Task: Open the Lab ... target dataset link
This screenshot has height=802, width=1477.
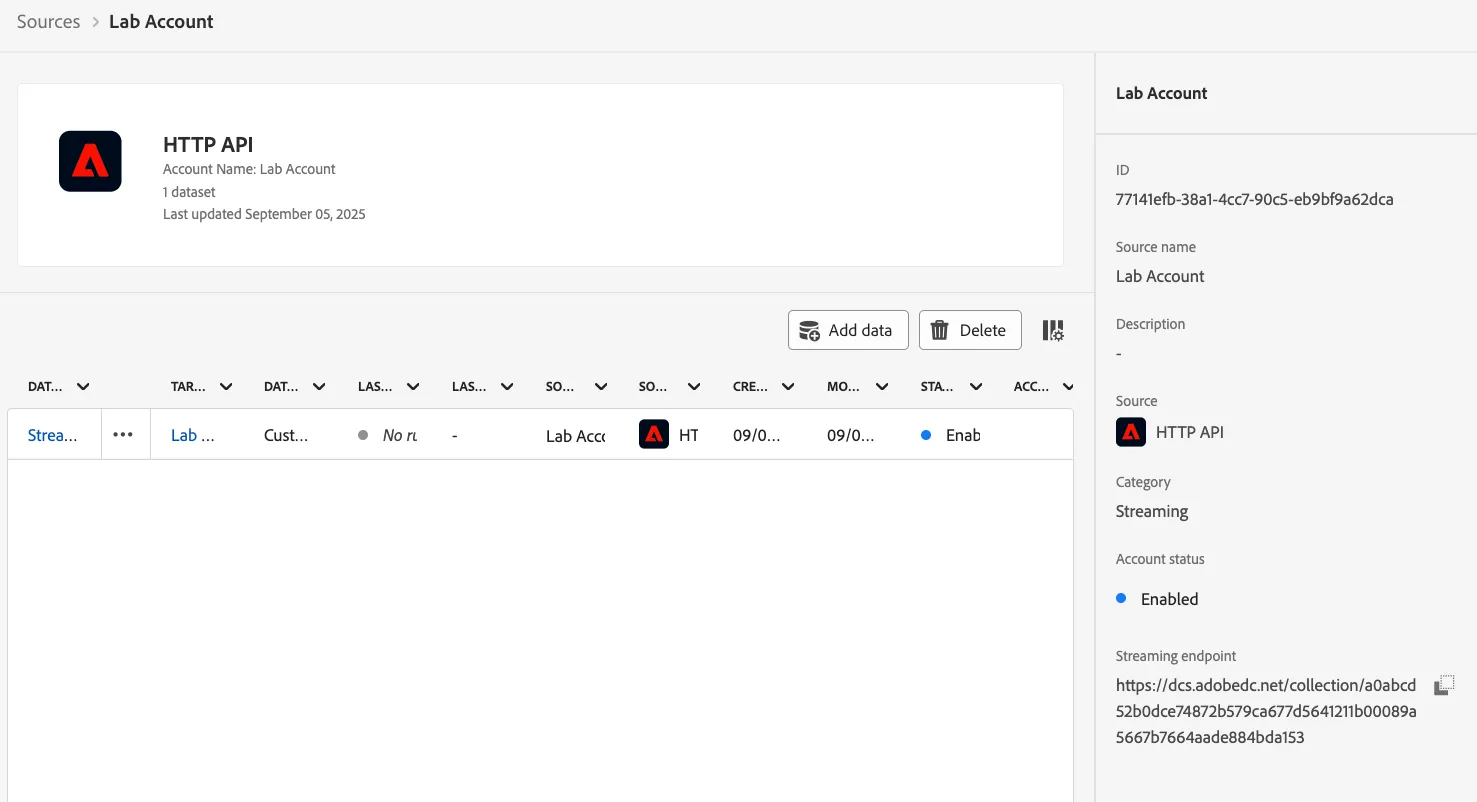Action: [192, 435]
